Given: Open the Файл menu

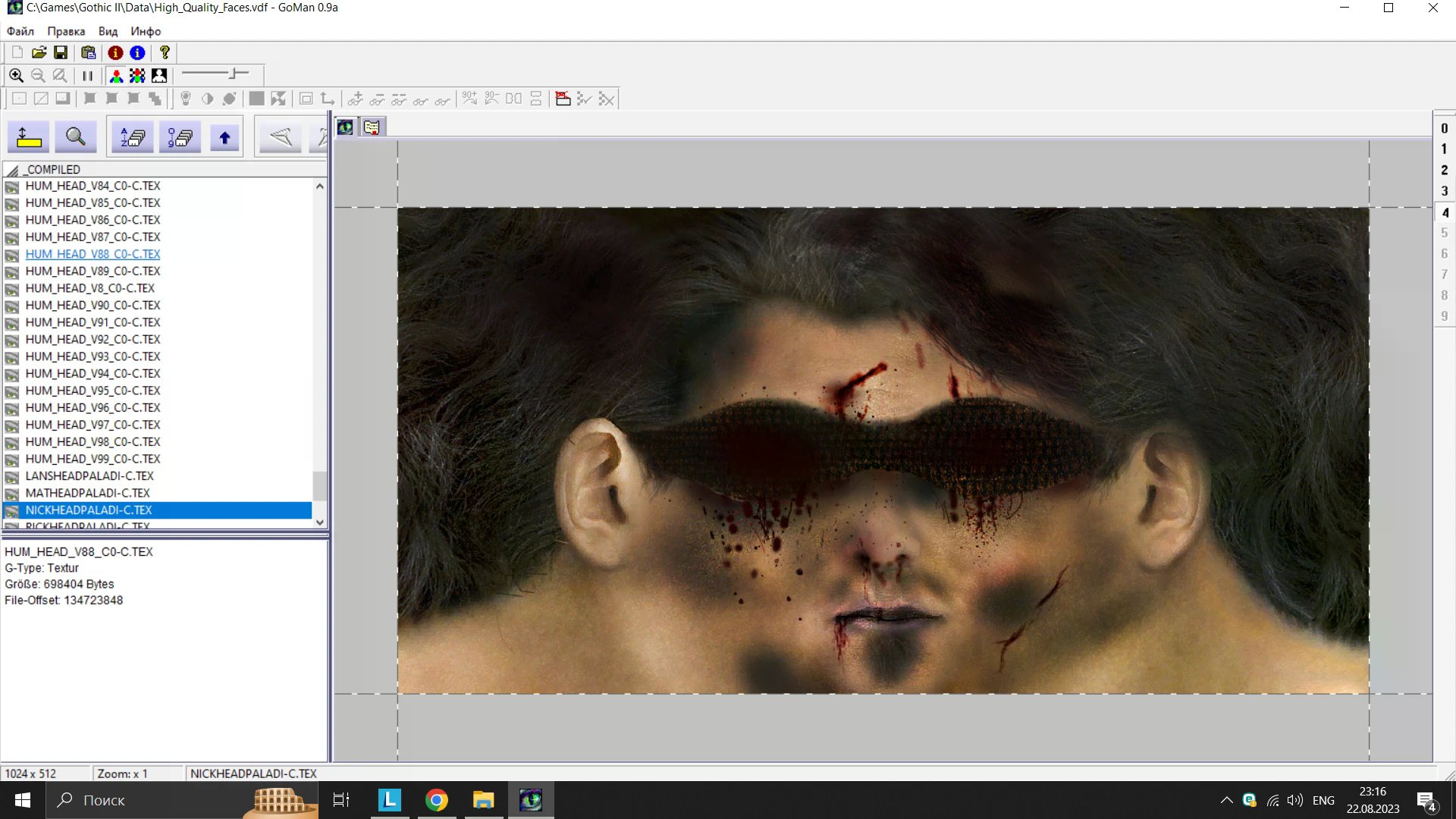Looking at the screenshot, I should [20, 31].
